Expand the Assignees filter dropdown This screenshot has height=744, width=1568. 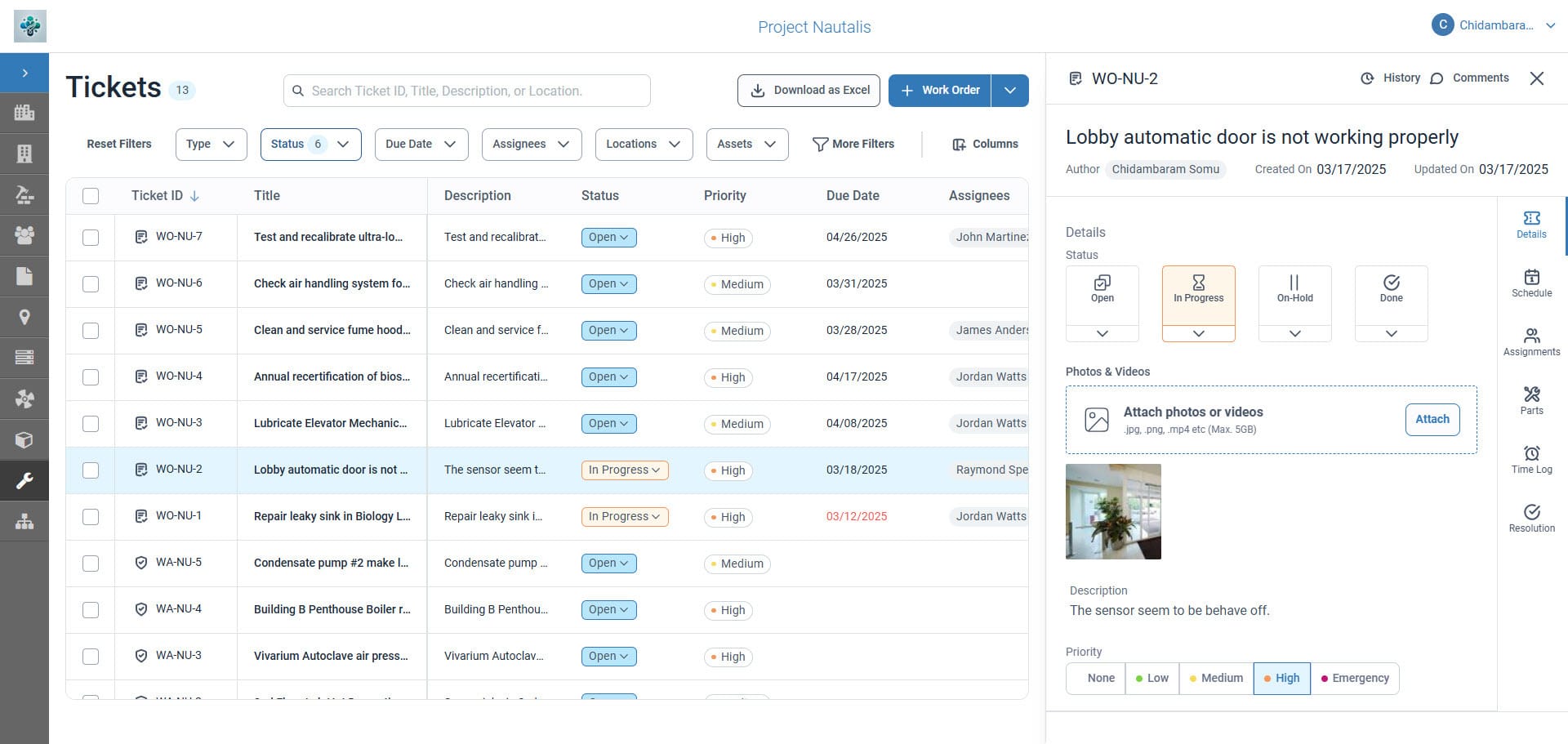tap(531, 145)
